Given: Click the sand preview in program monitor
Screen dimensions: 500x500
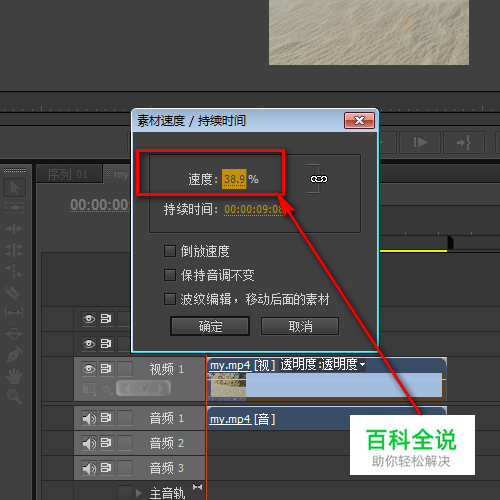Looking at the screenshot, I should click(x=369, y=32).
